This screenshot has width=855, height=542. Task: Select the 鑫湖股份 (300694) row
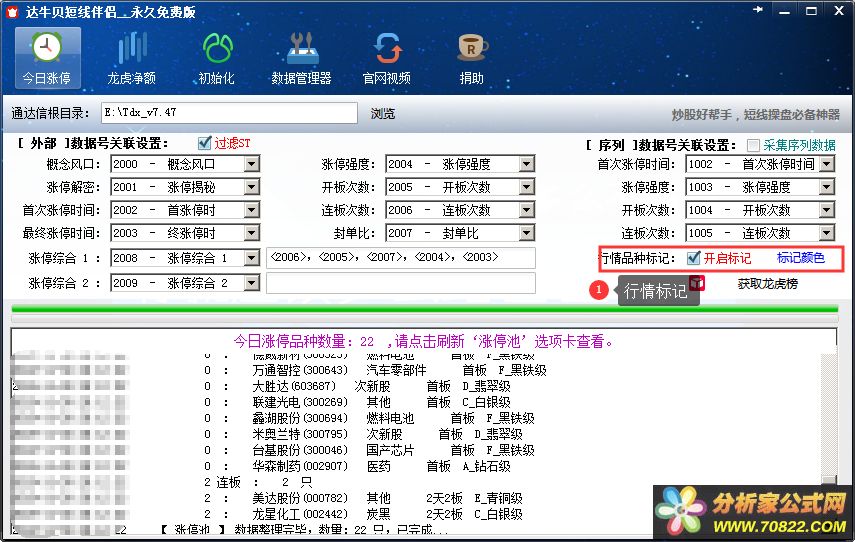(x=369, y=418)
